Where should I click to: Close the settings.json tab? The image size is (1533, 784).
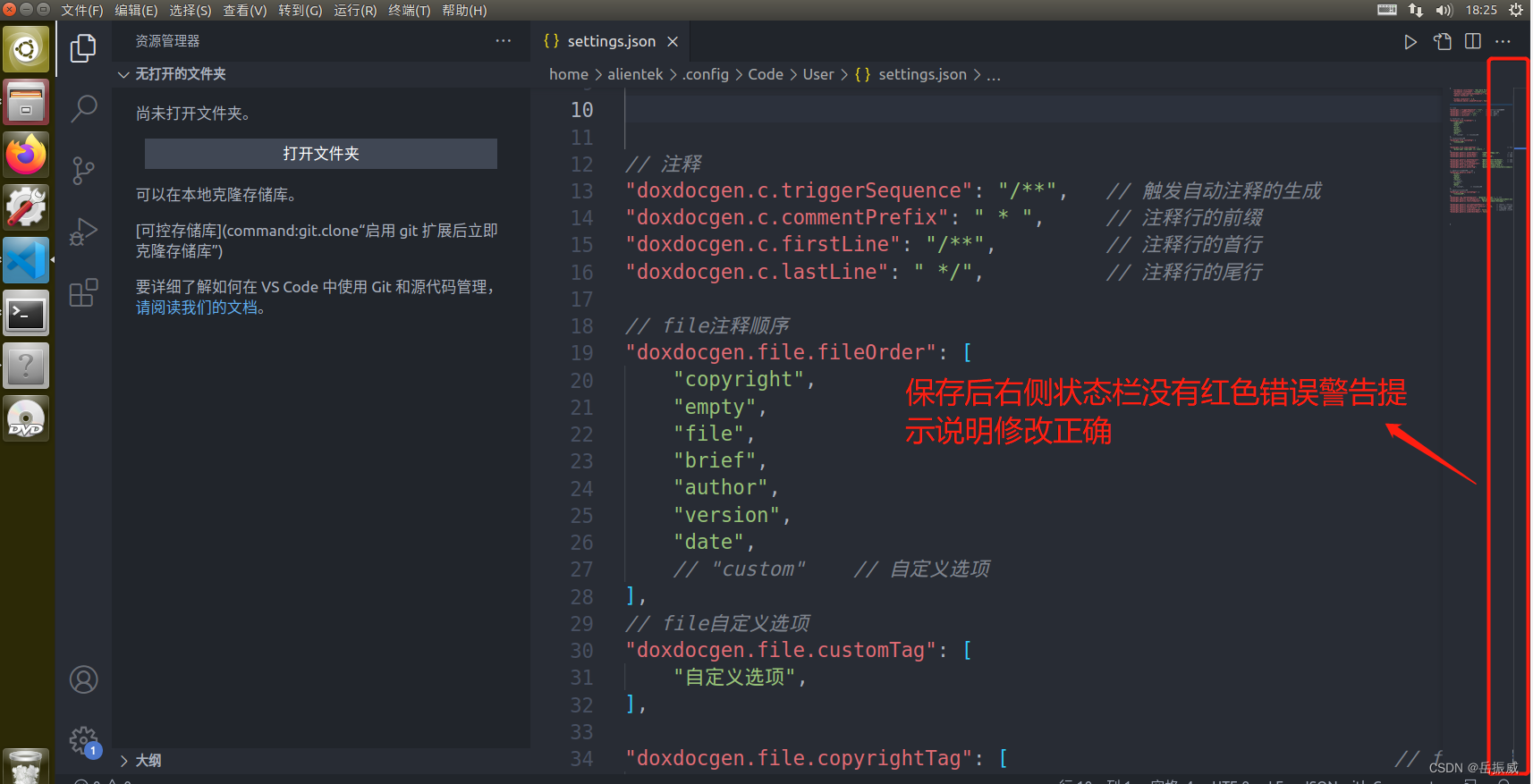[673, 42]
